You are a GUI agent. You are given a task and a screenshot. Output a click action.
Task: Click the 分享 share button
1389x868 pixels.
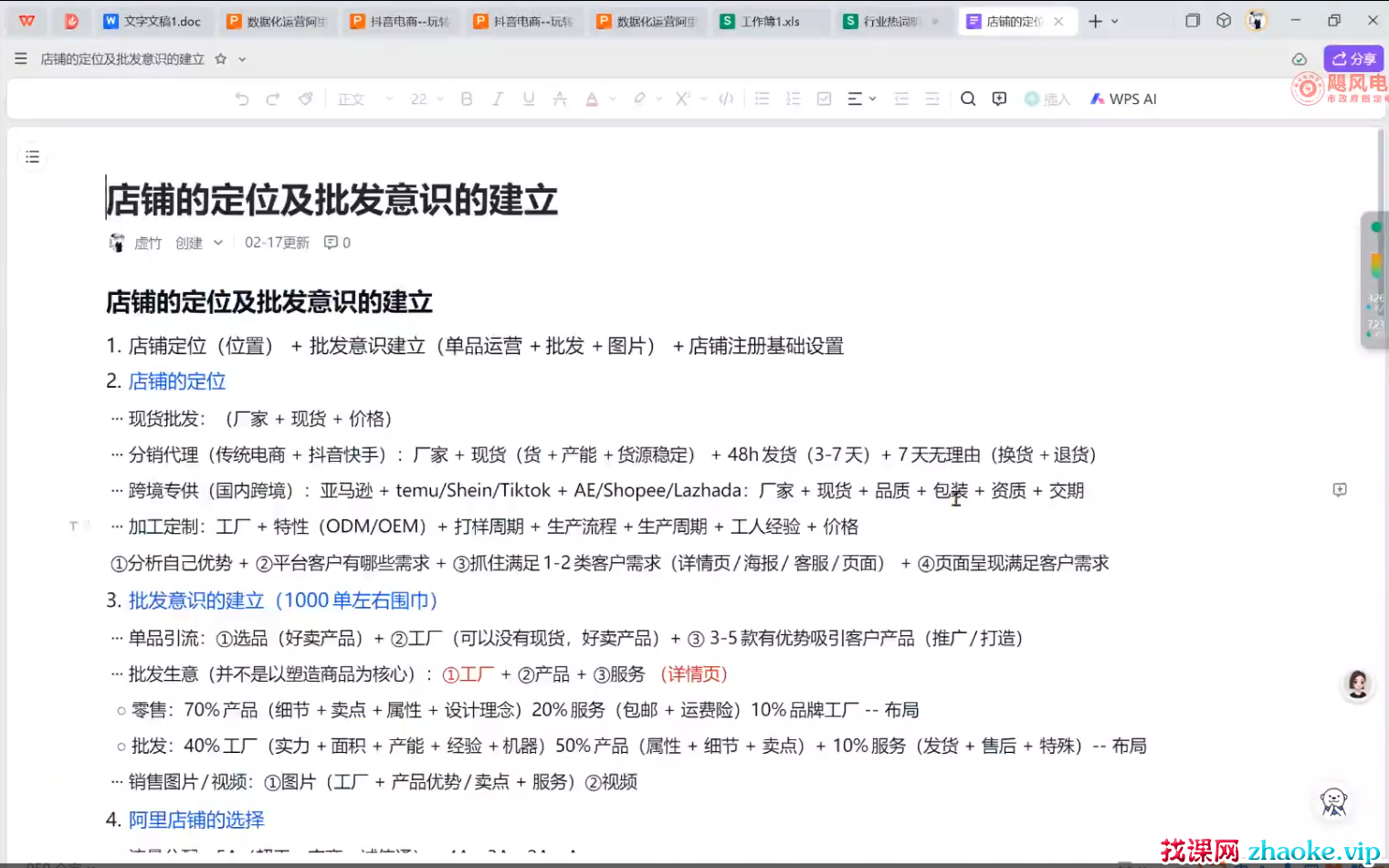[x=1353, y=58]
